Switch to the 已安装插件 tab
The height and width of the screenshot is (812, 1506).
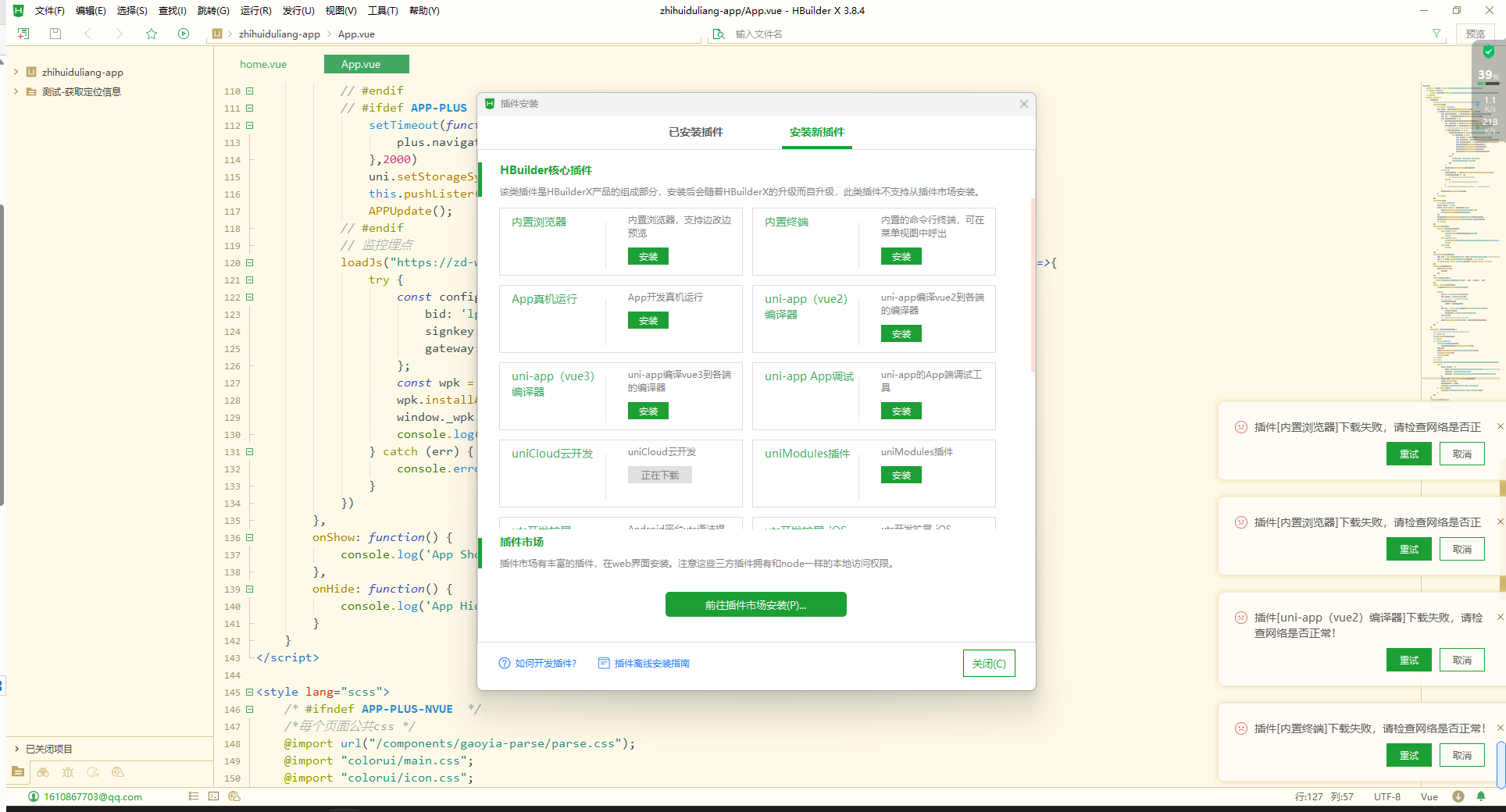696,132
